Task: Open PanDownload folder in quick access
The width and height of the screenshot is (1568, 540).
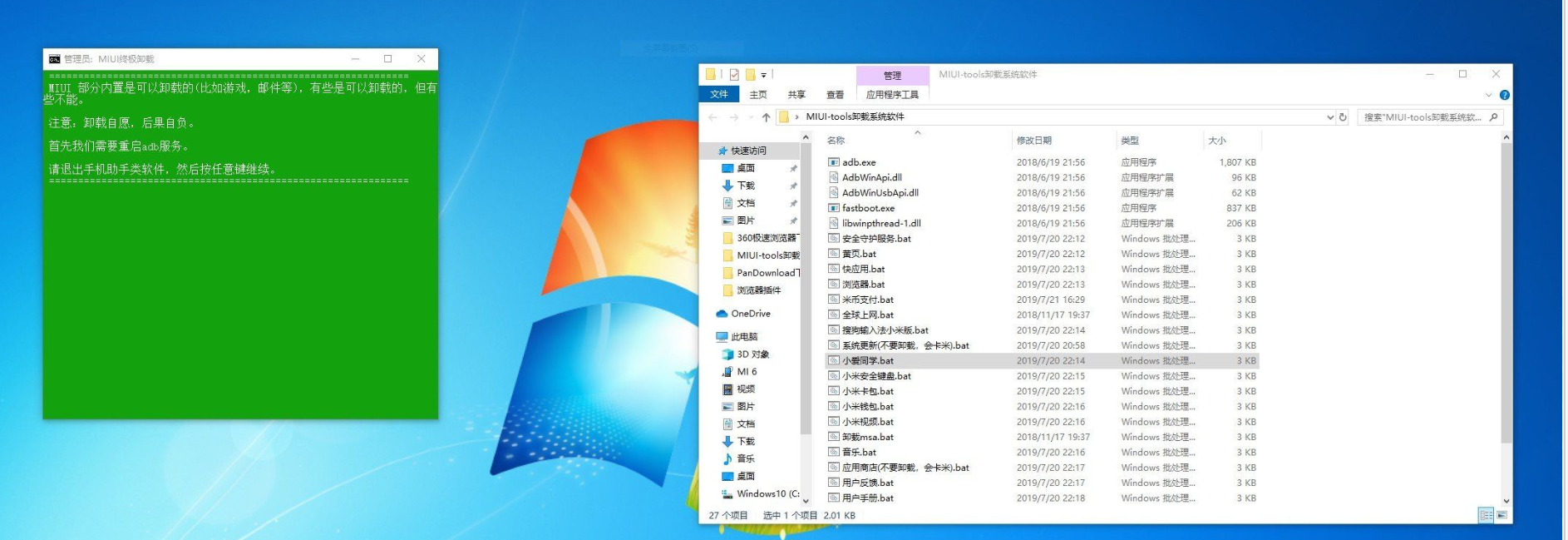Action: coord(760,273)
